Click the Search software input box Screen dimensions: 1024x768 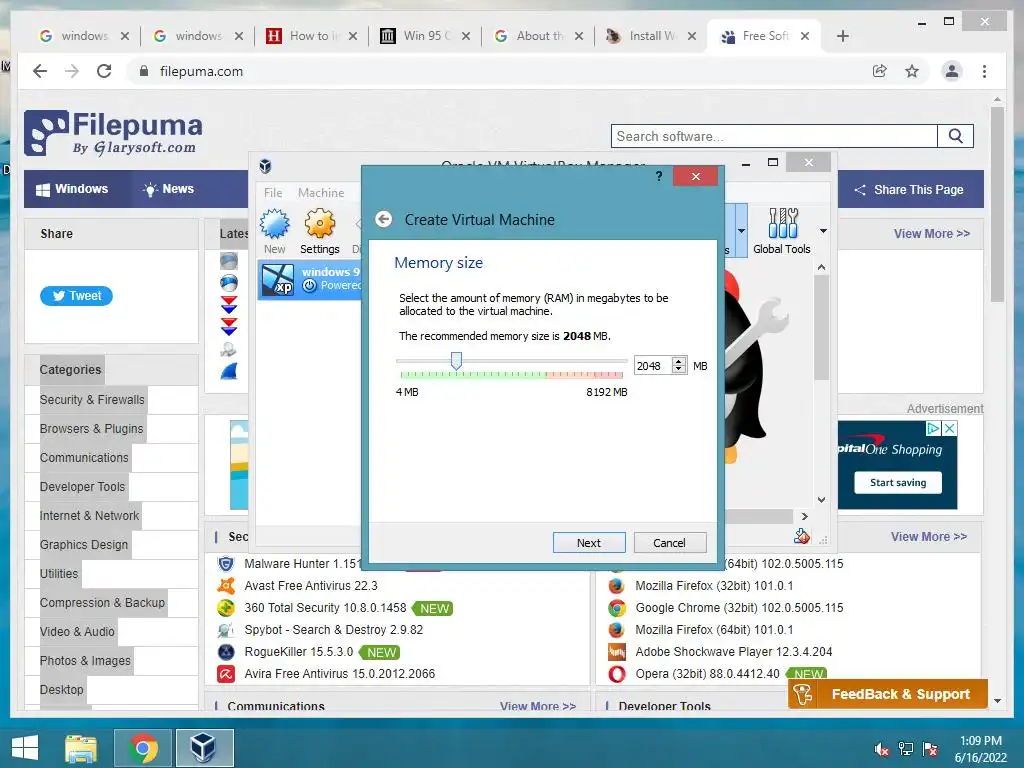(775, 136)
